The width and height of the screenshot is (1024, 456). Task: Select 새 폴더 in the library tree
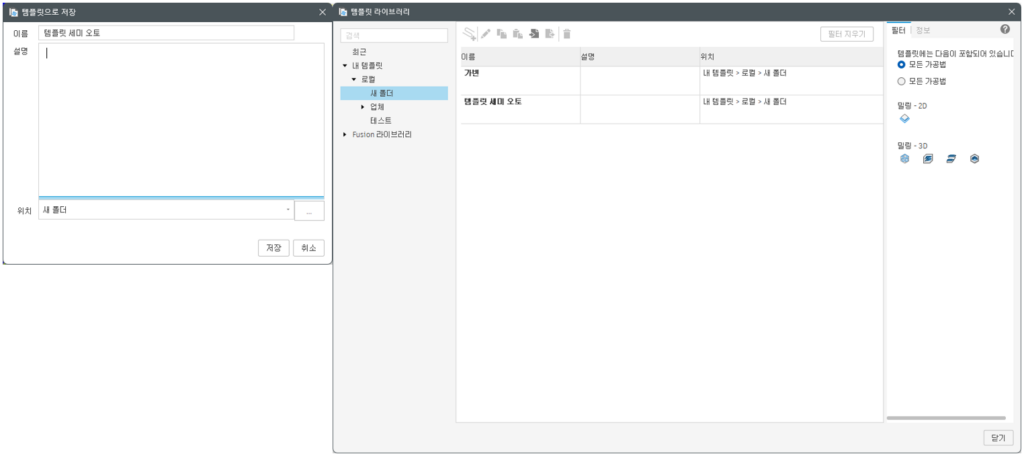click(394, 93)
